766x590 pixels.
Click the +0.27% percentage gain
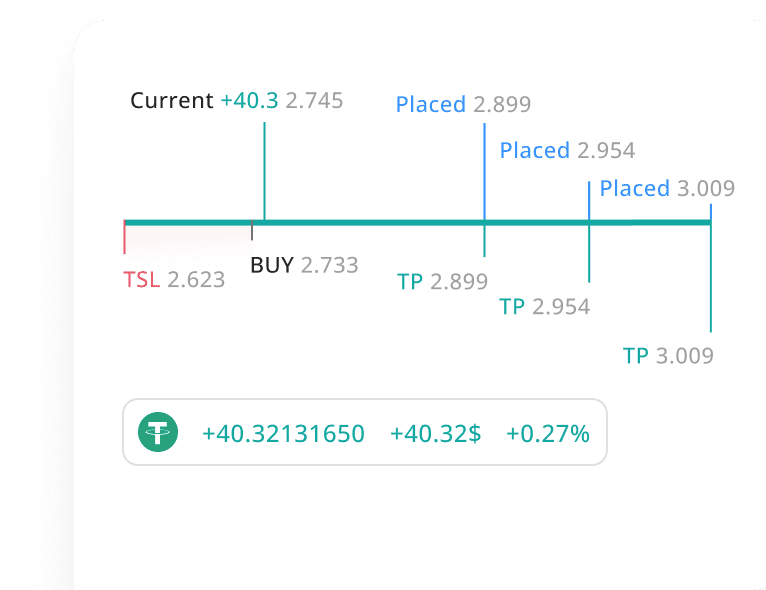point(547,434)
